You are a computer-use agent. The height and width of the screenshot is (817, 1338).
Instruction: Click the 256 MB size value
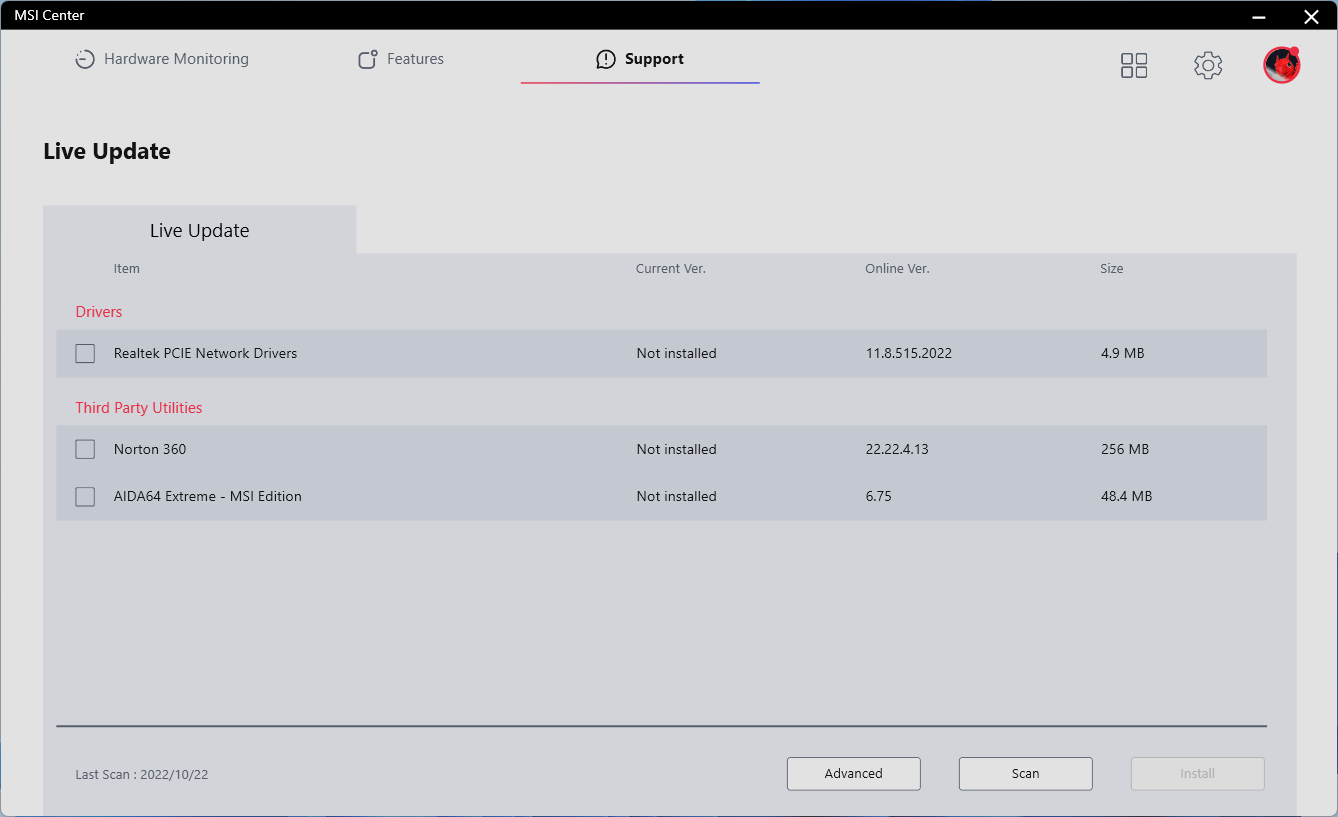(1125, 449)
